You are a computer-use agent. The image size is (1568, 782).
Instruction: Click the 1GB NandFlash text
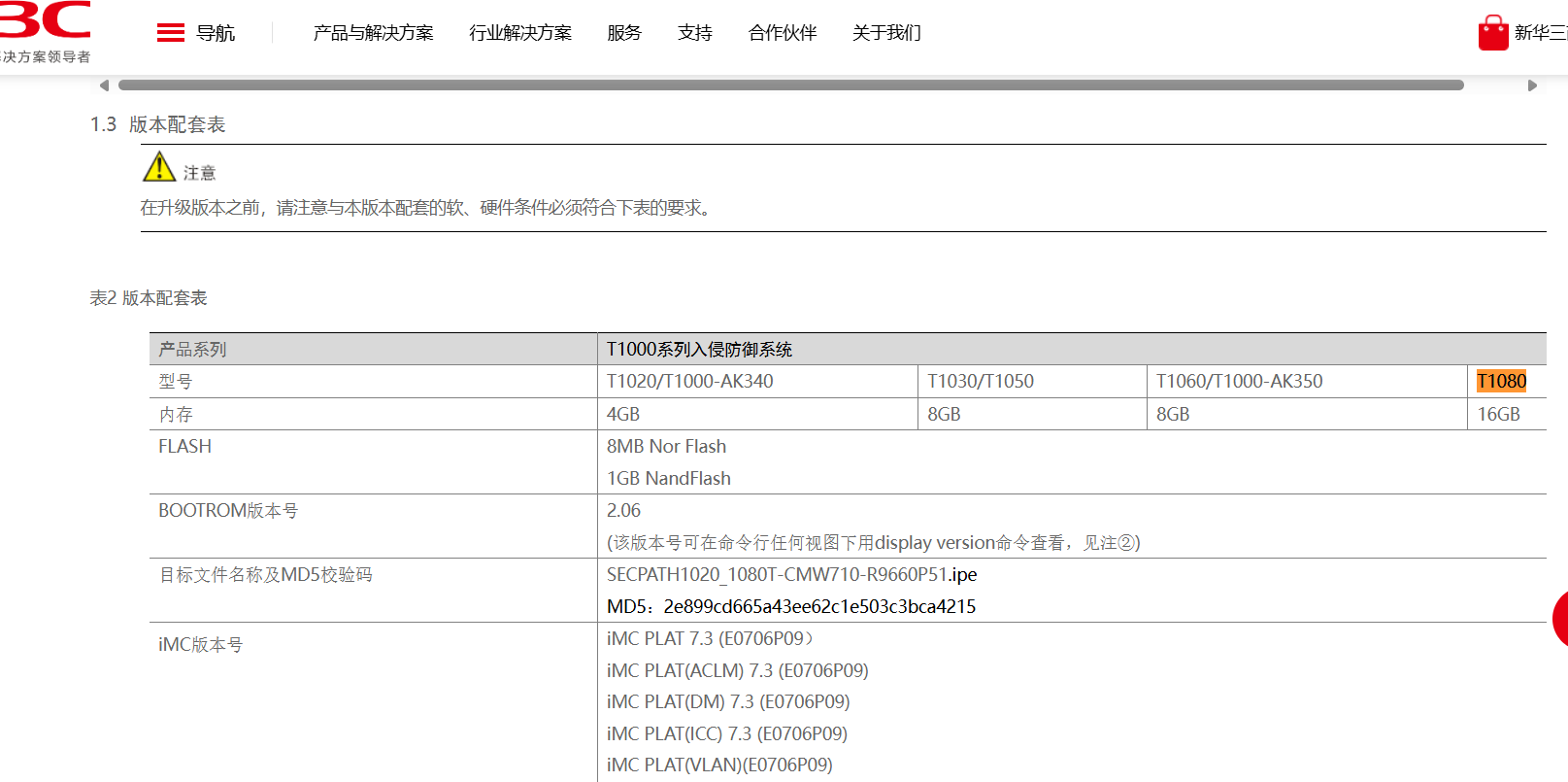(x=669, y=478)
